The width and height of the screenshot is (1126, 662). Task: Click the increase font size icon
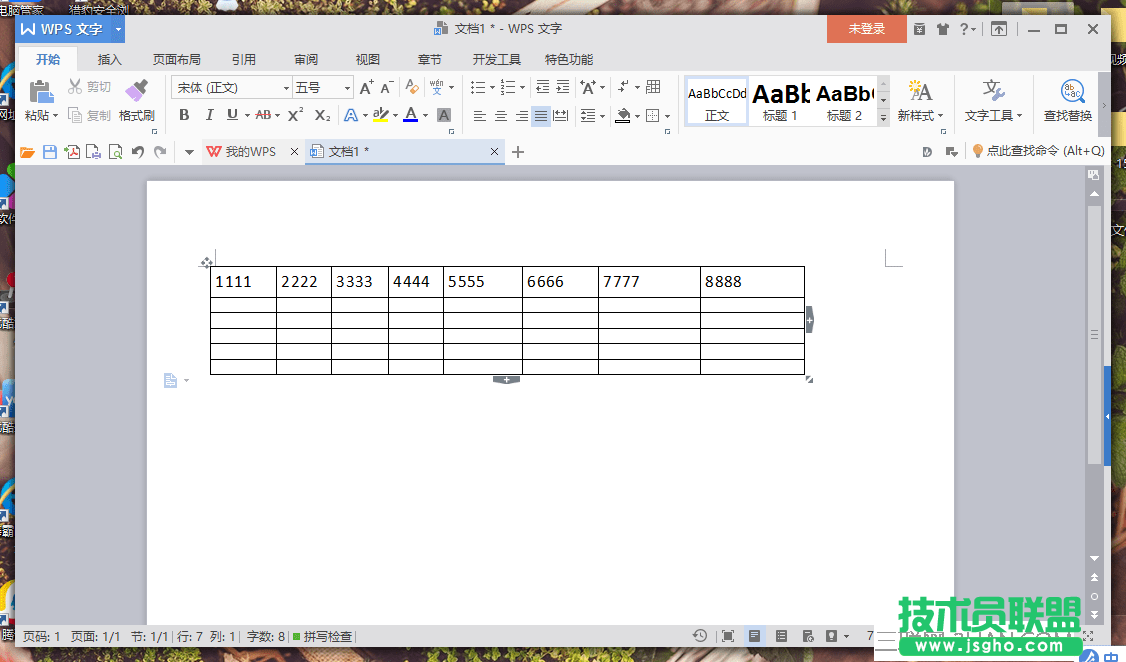coord(366,87)
